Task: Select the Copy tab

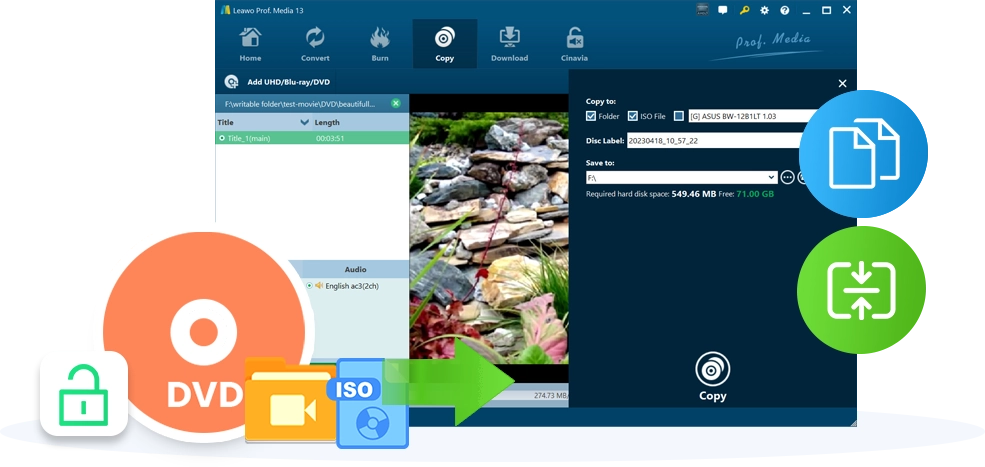Action: [x=444, y=44]
